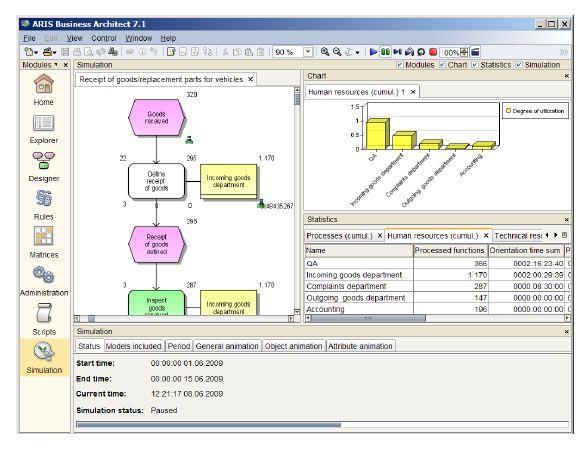Open the Scripts module
The width and height of the screenshot is (588, 451).
coord(44,319)
